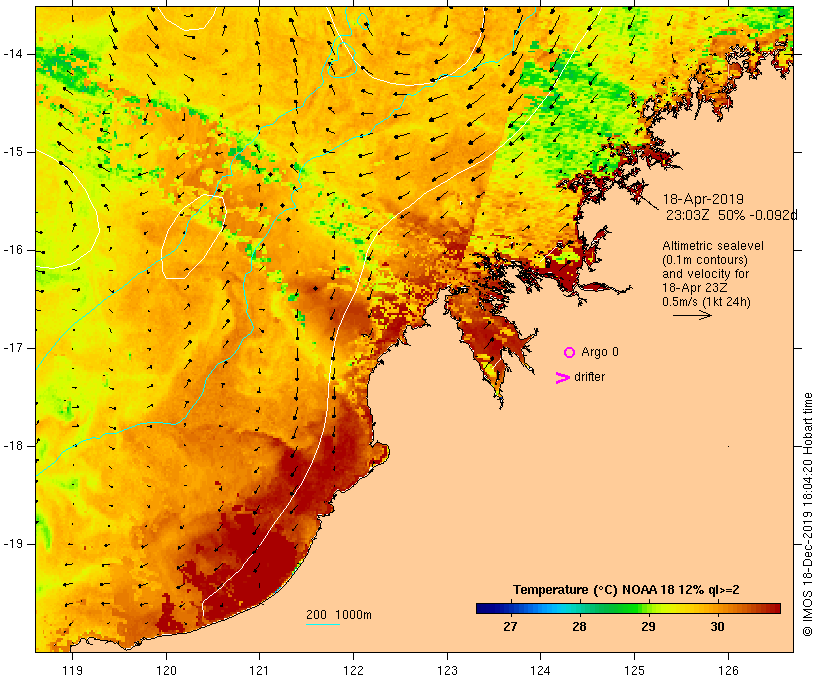Click the 'Argo 0' legend label
The height and width of the screenshot is (680, 820).
pyautogui.click(x=600, y=352)
